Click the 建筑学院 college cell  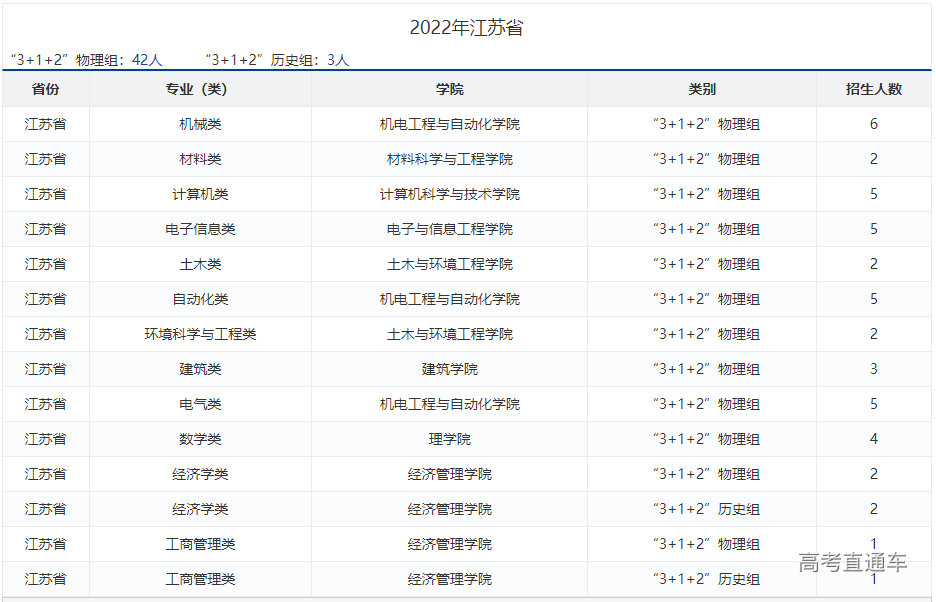point(449,369)
